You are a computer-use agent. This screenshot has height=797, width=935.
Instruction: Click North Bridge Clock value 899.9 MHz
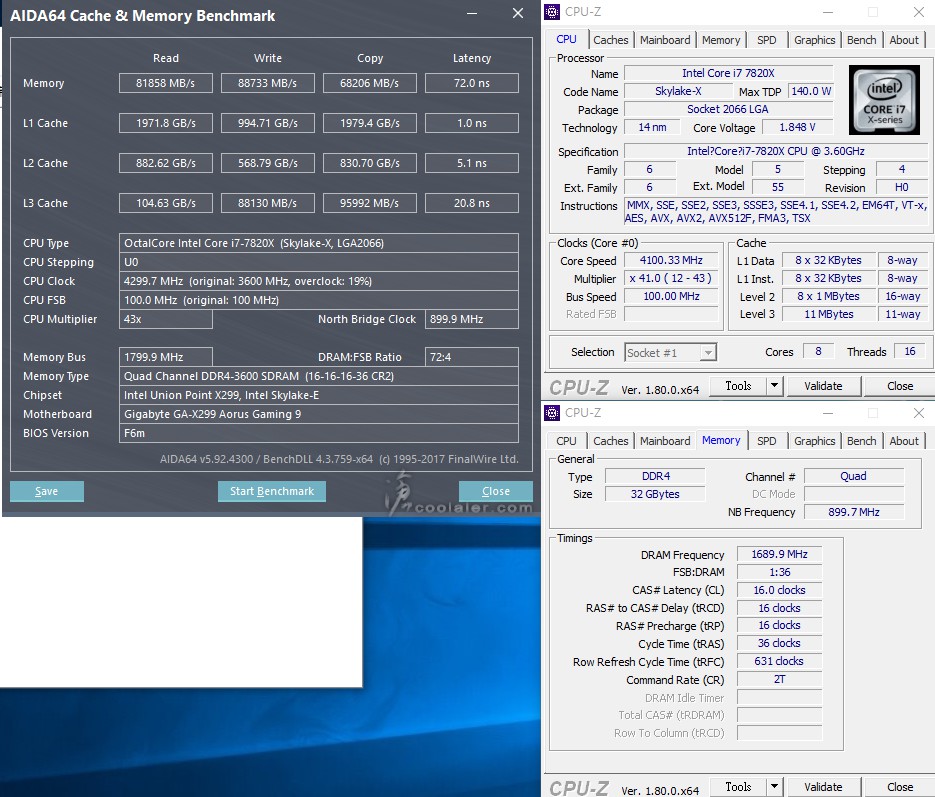[x=472, y=319]
